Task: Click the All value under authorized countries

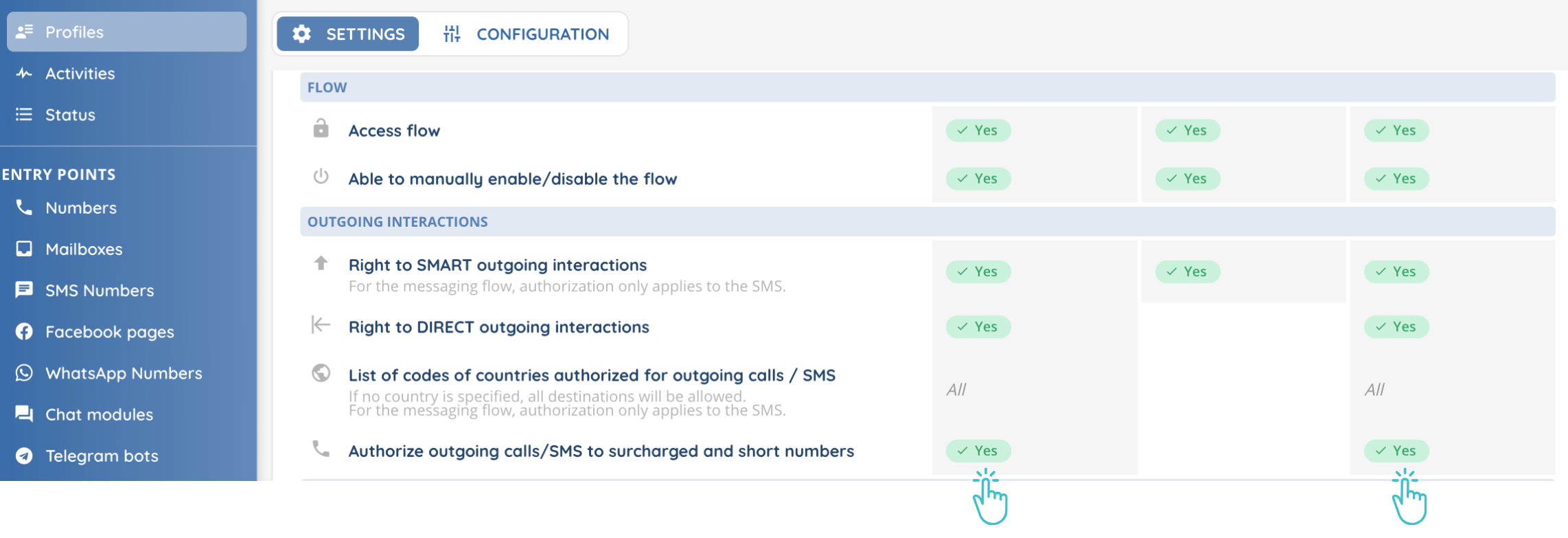Action: [x=956, y=389]
